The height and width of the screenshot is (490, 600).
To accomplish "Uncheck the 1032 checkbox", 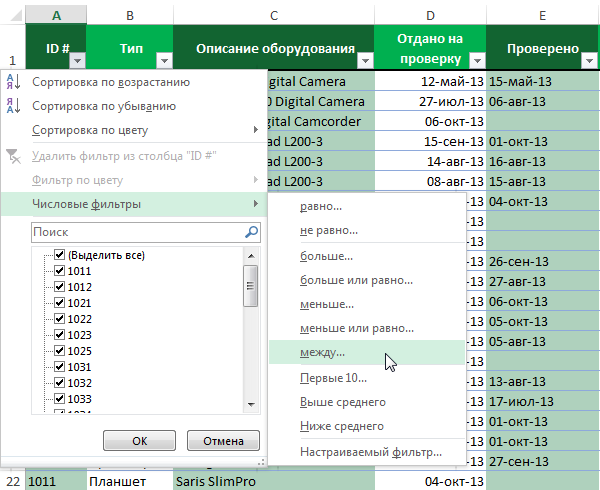I will pyautogui.click(x=59, y=383).
